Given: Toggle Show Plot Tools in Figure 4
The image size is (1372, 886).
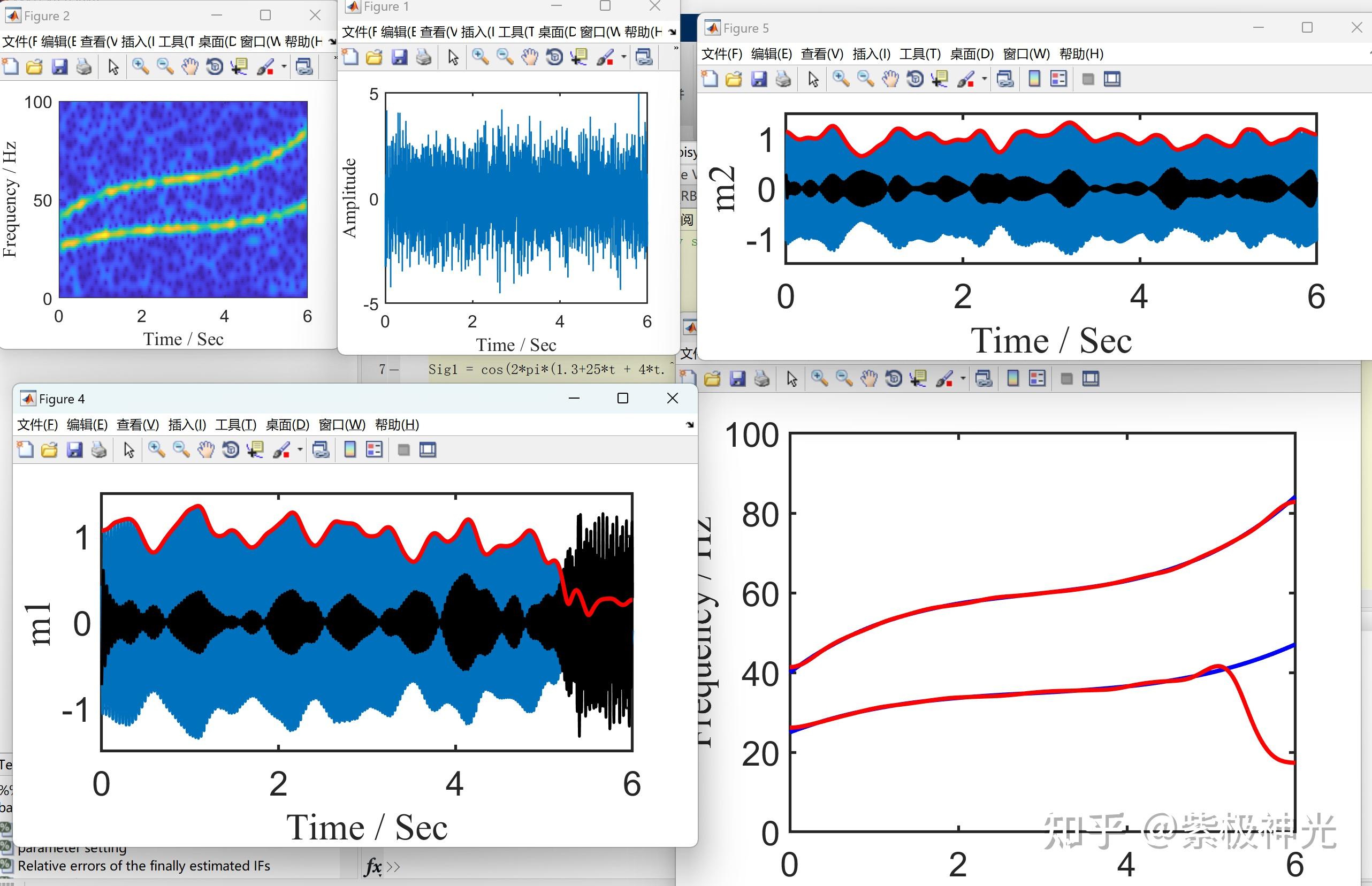Looking at the screenshot, I should point(428,450).
